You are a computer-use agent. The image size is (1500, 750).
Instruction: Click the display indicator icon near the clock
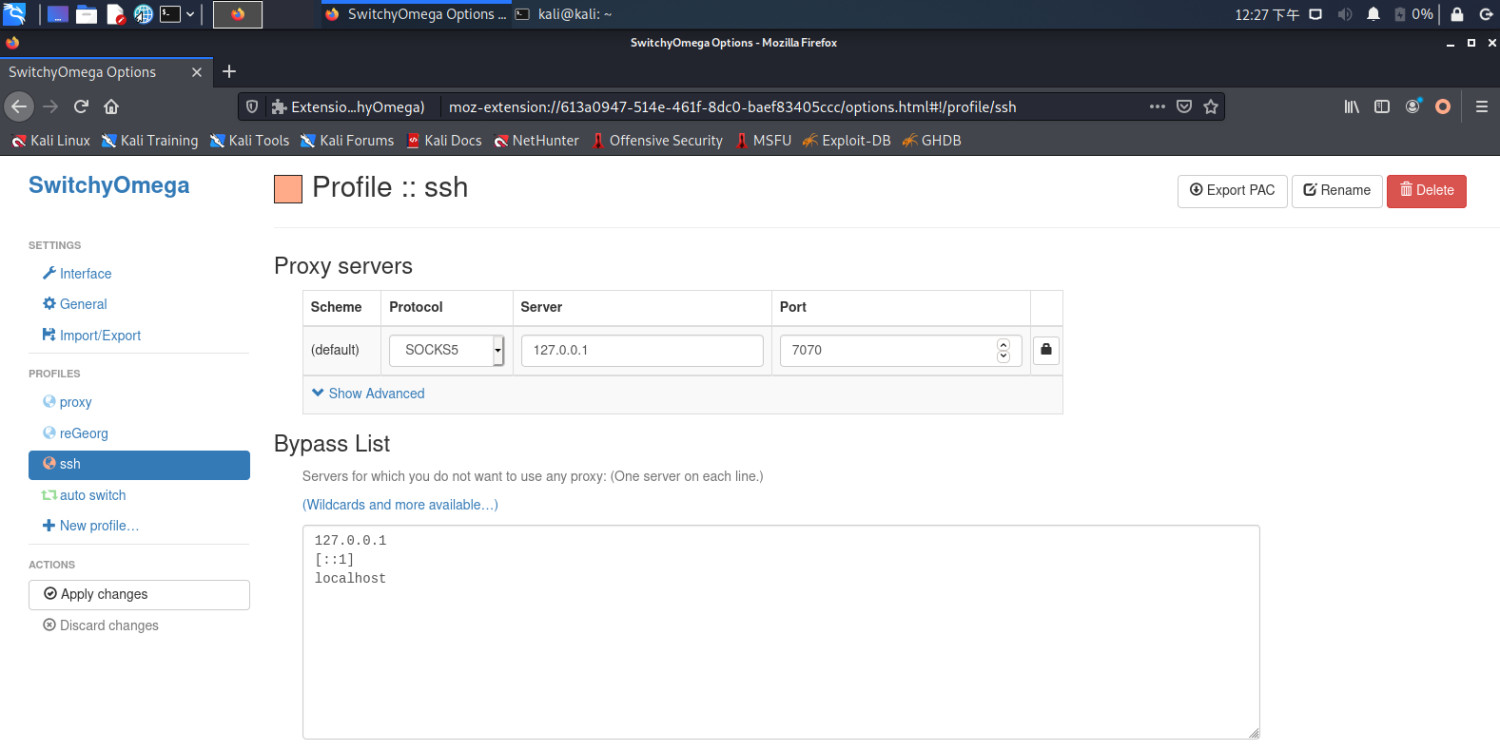(1316, 14)
